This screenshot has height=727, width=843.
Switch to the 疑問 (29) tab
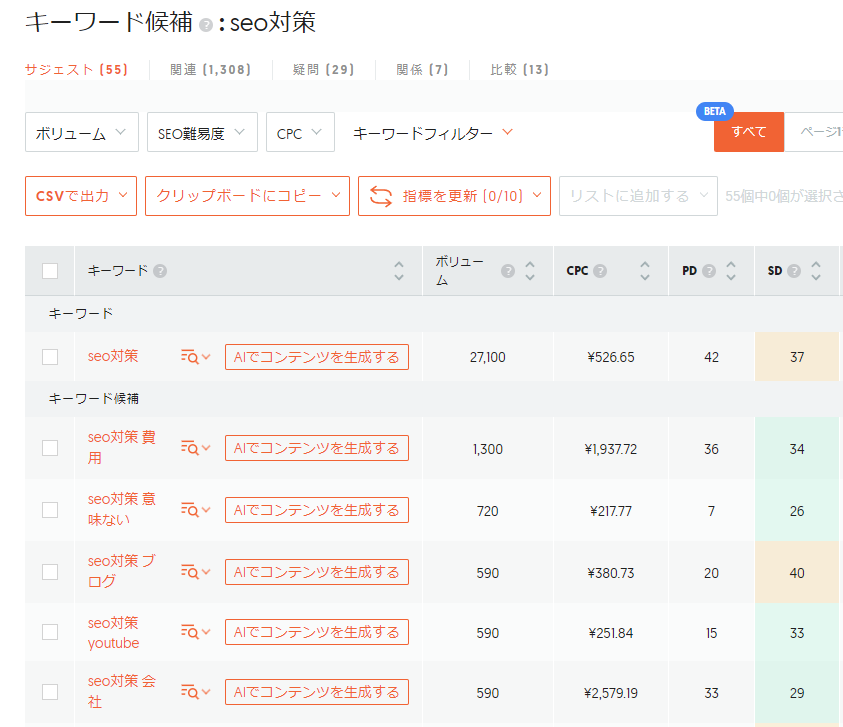click(323, 69)
